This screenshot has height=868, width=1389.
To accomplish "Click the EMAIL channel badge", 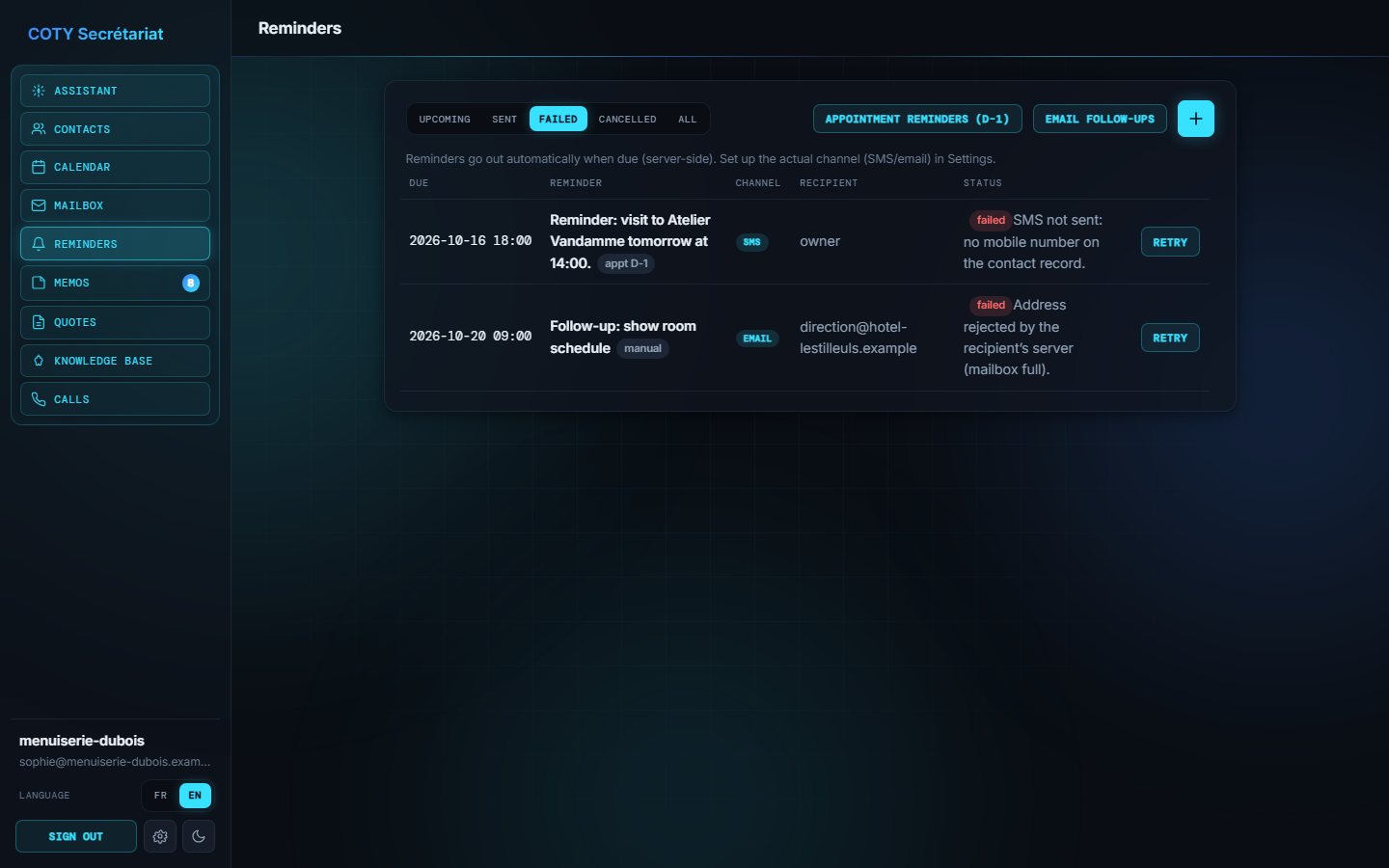I will coord(757,339).
